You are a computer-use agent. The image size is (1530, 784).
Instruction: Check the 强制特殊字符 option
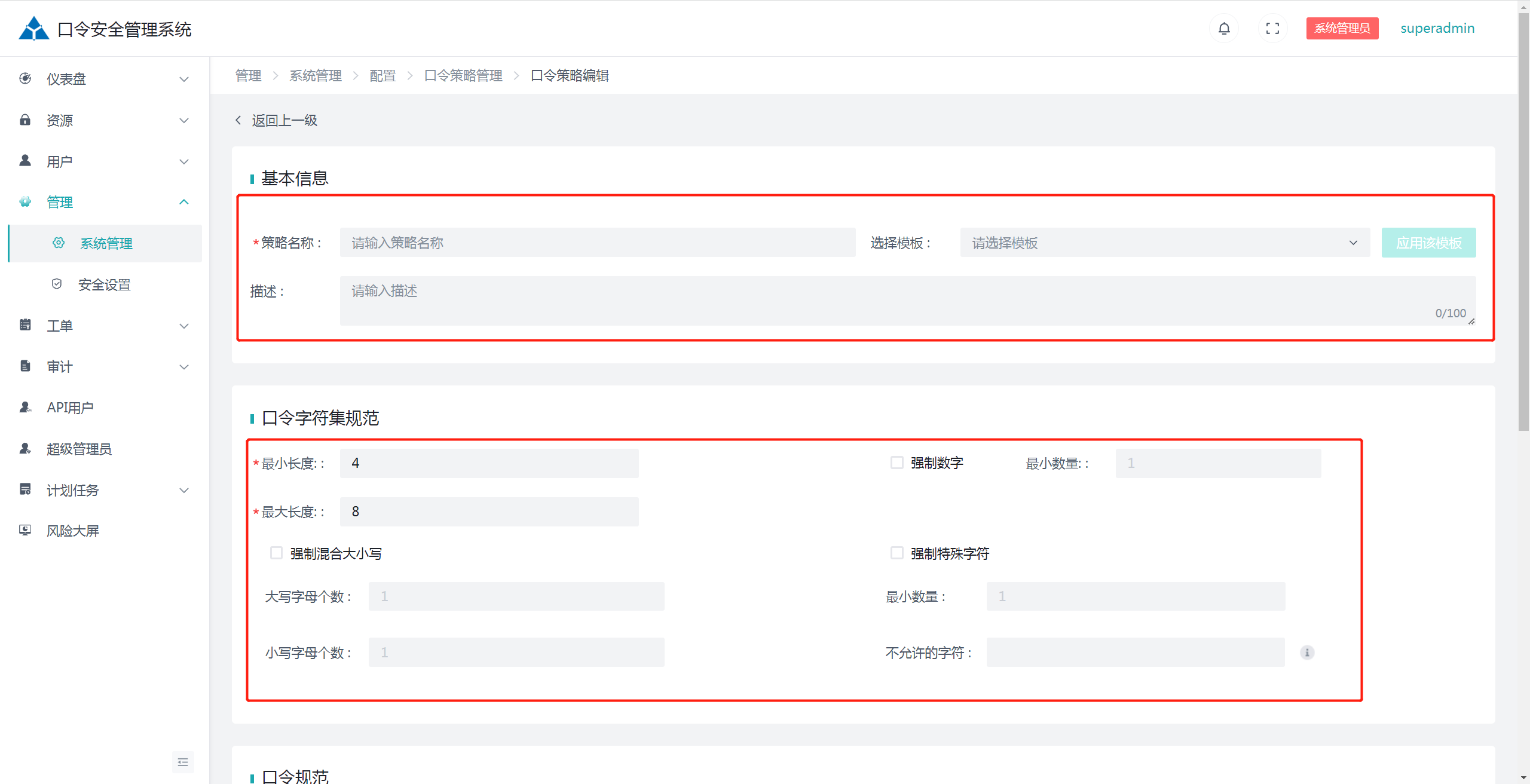pos(896,553)
